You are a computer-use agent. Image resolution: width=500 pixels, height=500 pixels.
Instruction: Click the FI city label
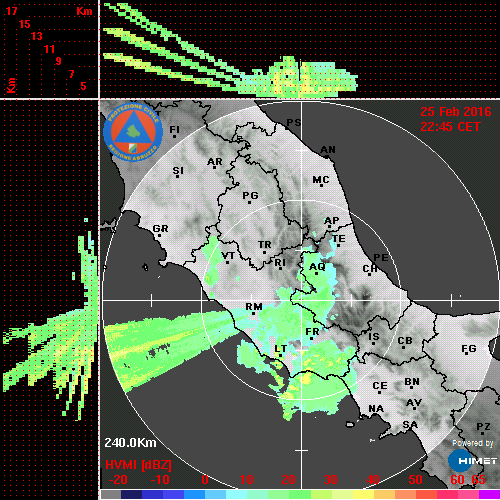(x=175, y=129)
